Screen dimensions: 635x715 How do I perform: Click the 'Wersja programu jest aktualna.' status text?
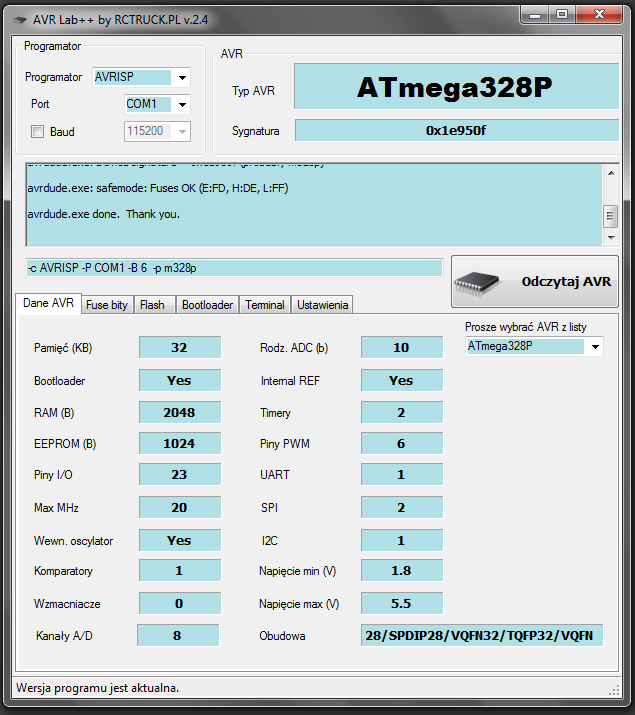click(x=98, y=688)
